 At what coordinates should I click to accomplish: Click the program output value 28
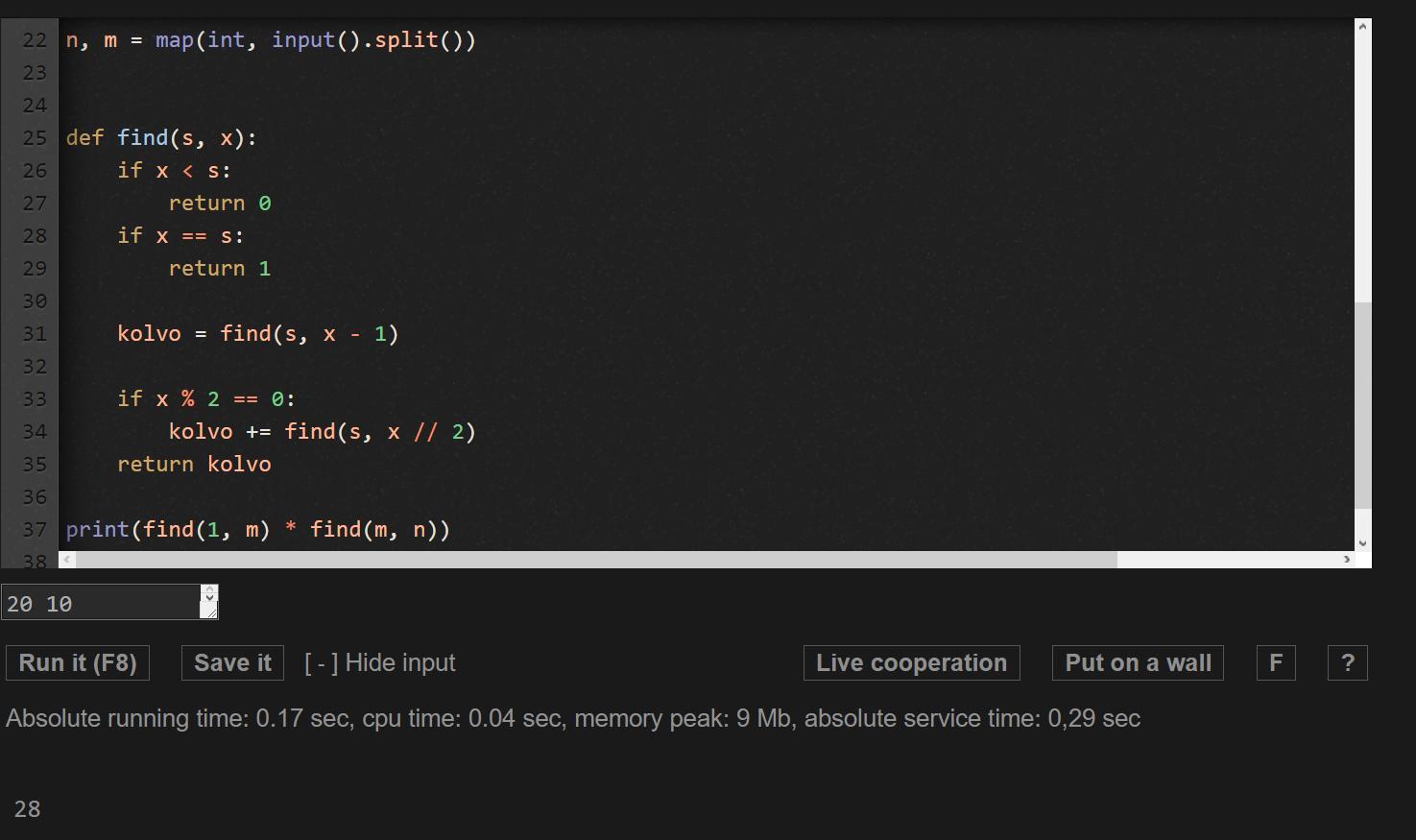click(28, 809)
